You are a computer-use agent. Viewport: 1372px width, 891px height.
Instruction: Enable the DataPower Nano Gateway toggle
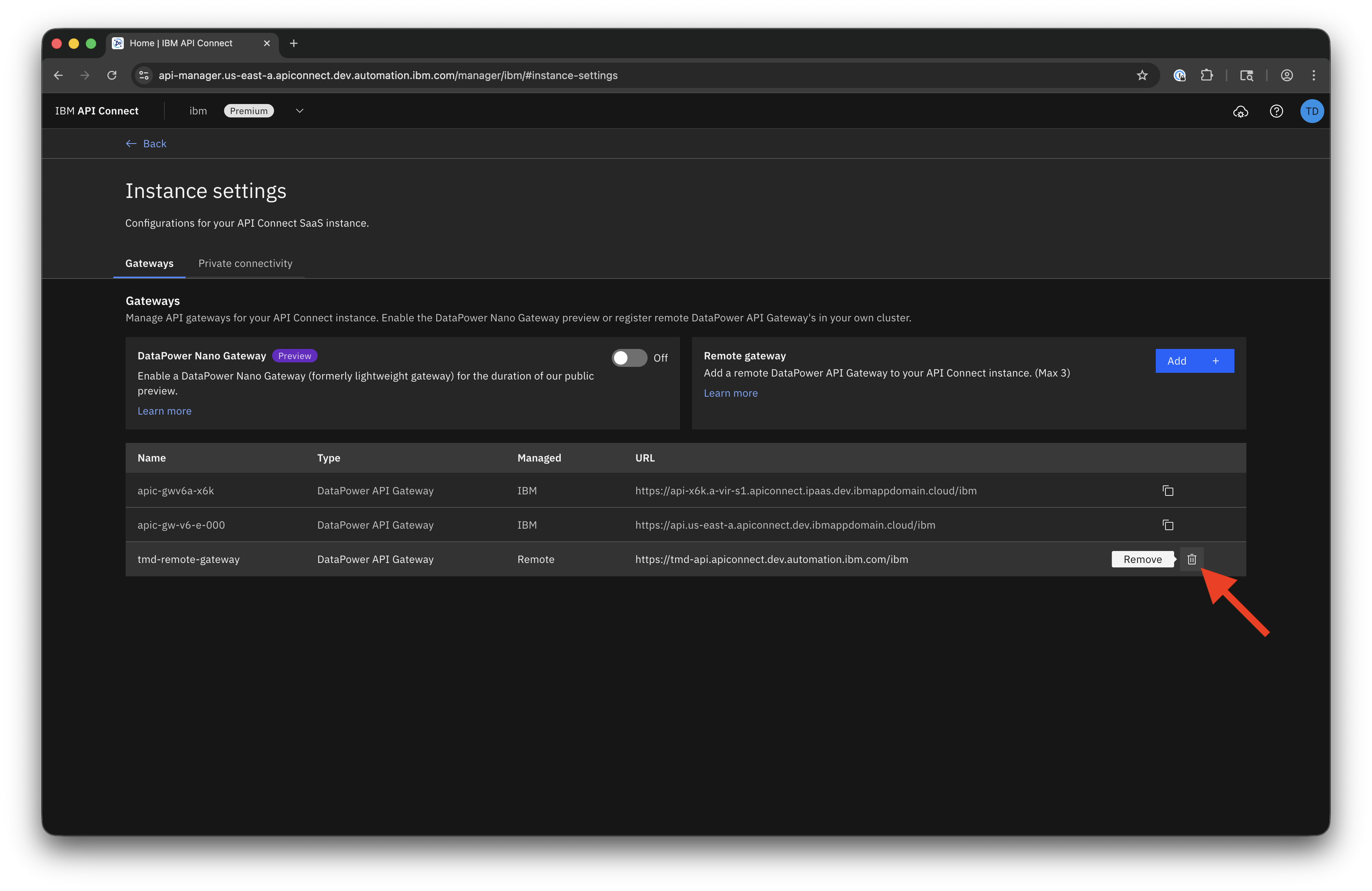pyautogui.click(x=629, y=358)
